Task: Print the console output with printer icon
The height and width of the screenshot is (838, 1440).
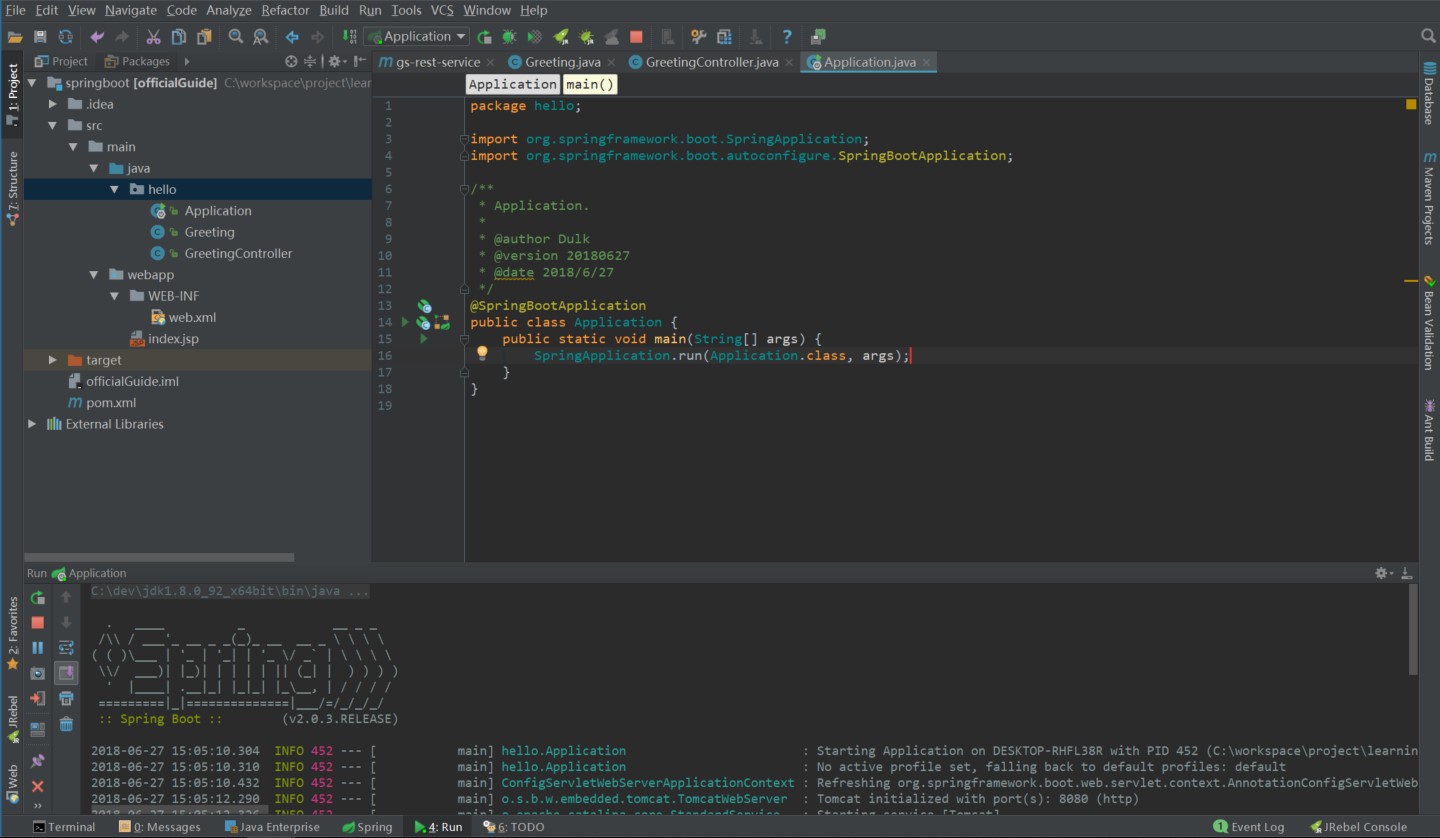Action: click(66, 699)
